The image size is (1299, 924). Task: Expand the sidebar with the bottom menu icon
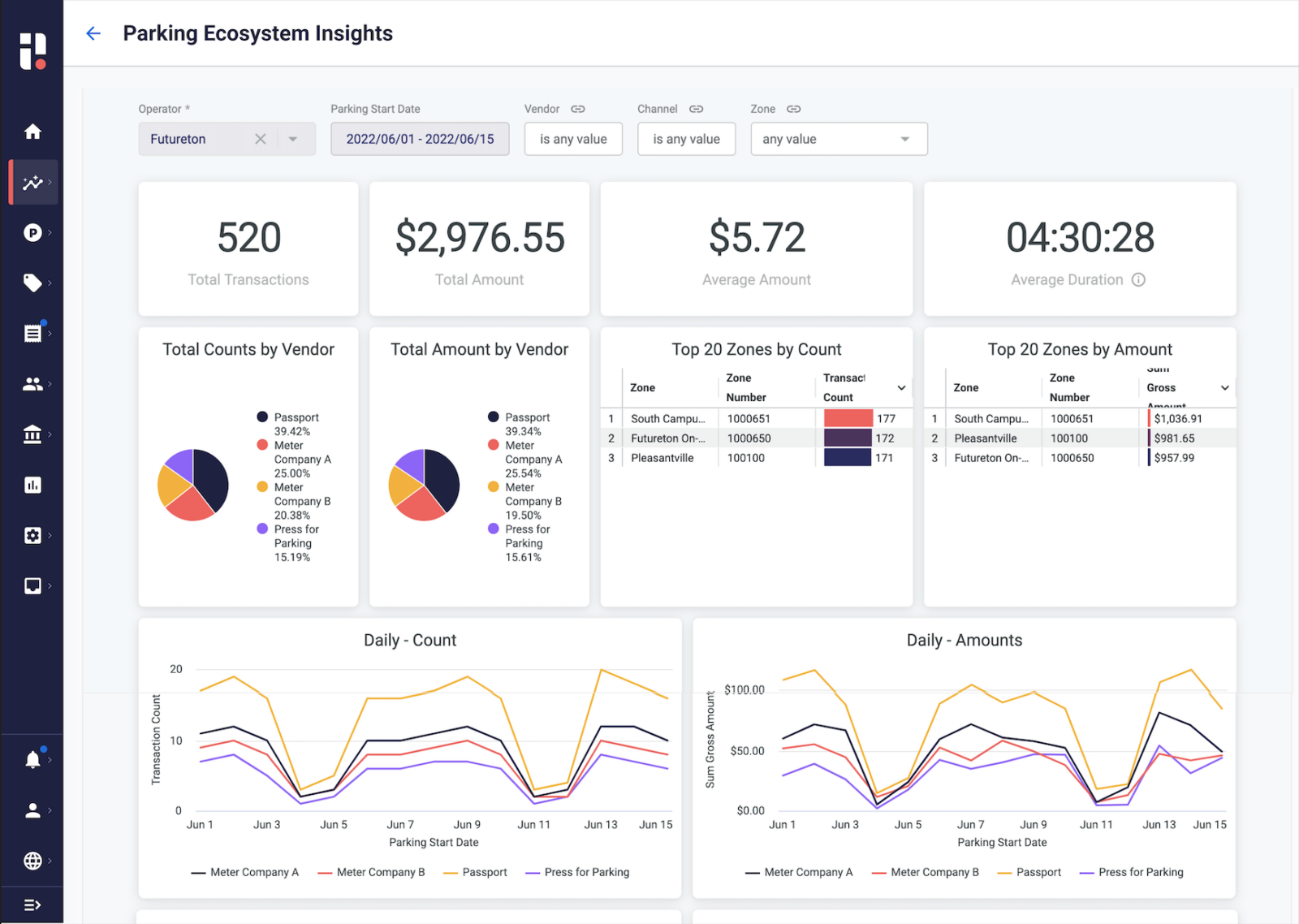coord(32,905)
